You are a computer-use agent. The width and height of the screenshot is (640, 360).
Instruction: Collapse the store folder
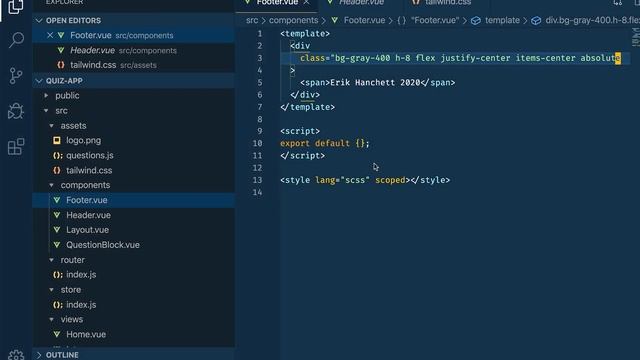pos(51,290)
